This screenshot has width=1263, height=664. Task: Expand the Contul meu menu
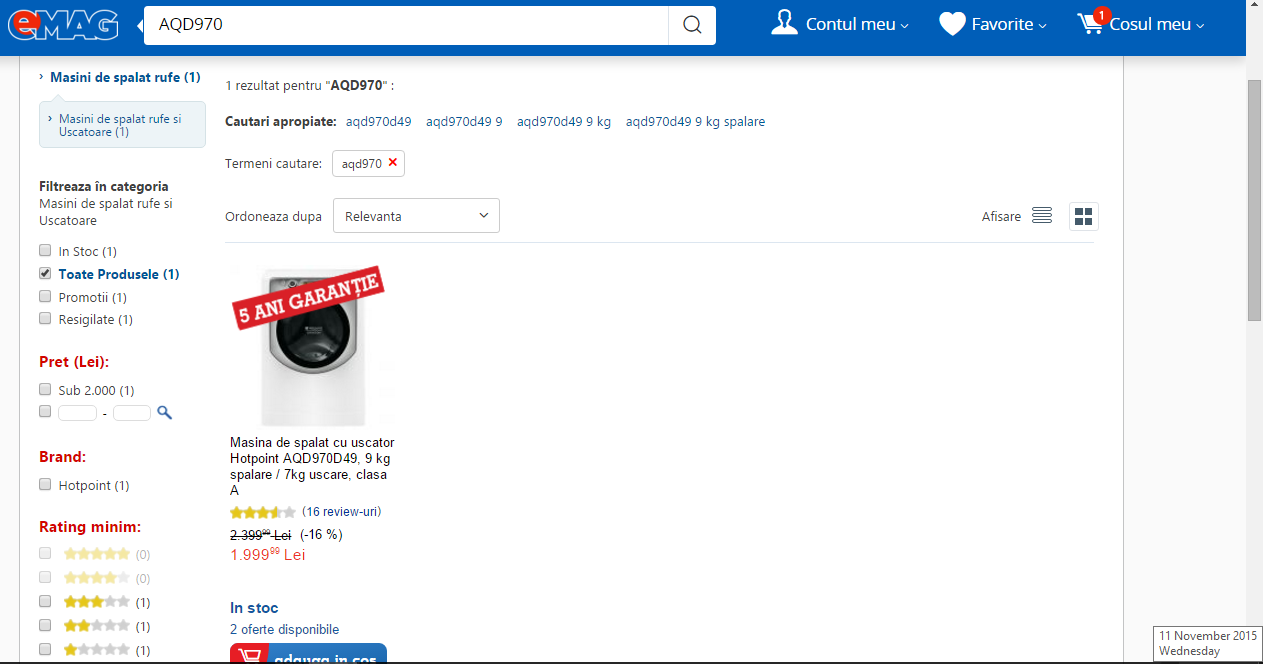(x=857, y=25)
